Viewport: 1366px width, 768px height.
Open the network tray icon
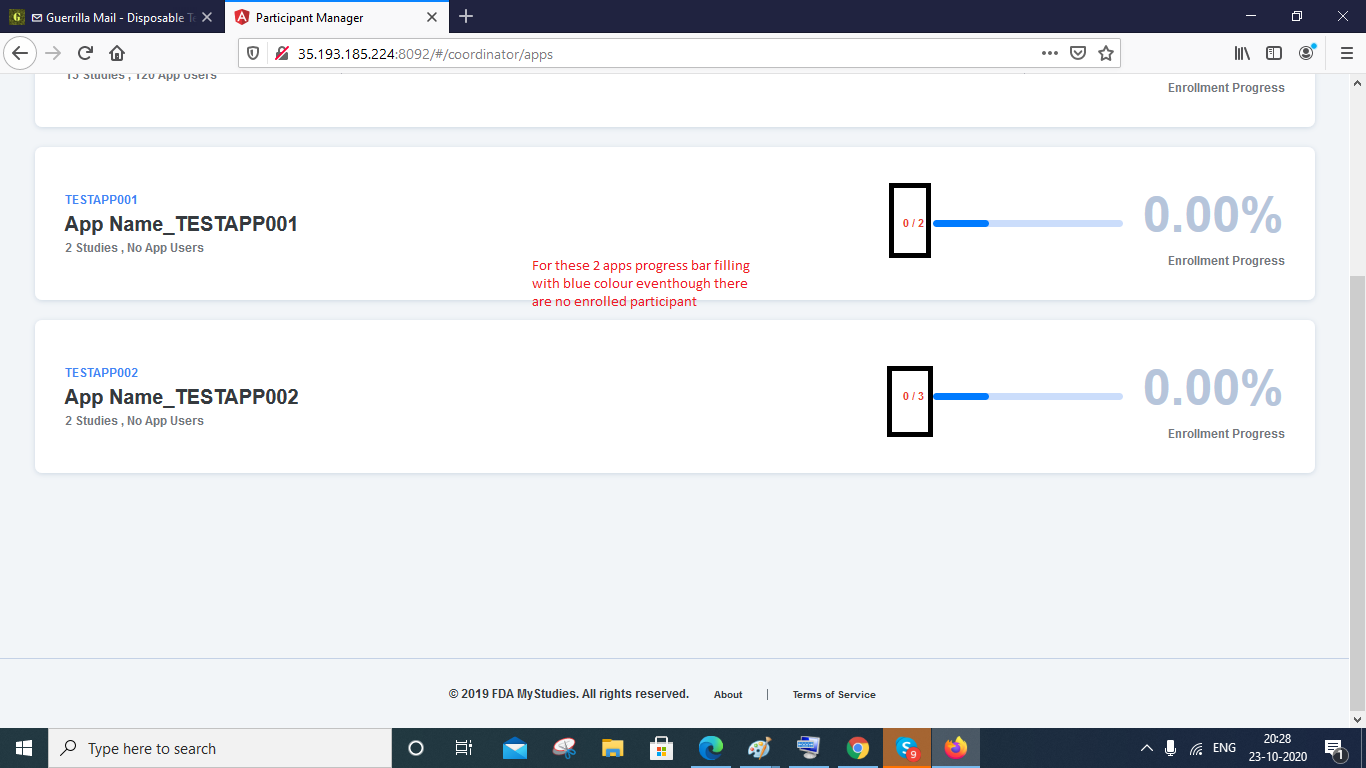pyautogui.click(x=1196, y=748)
